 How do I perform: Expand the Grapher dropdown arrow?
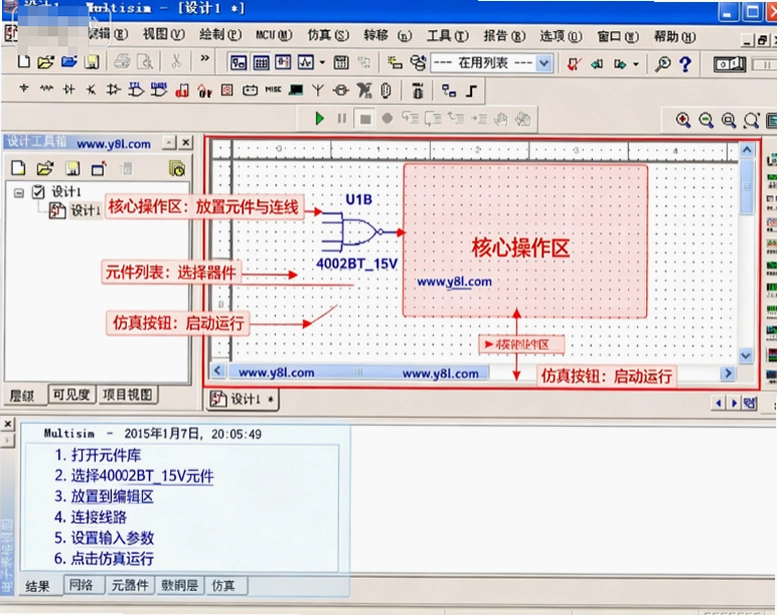click(322, 63)
